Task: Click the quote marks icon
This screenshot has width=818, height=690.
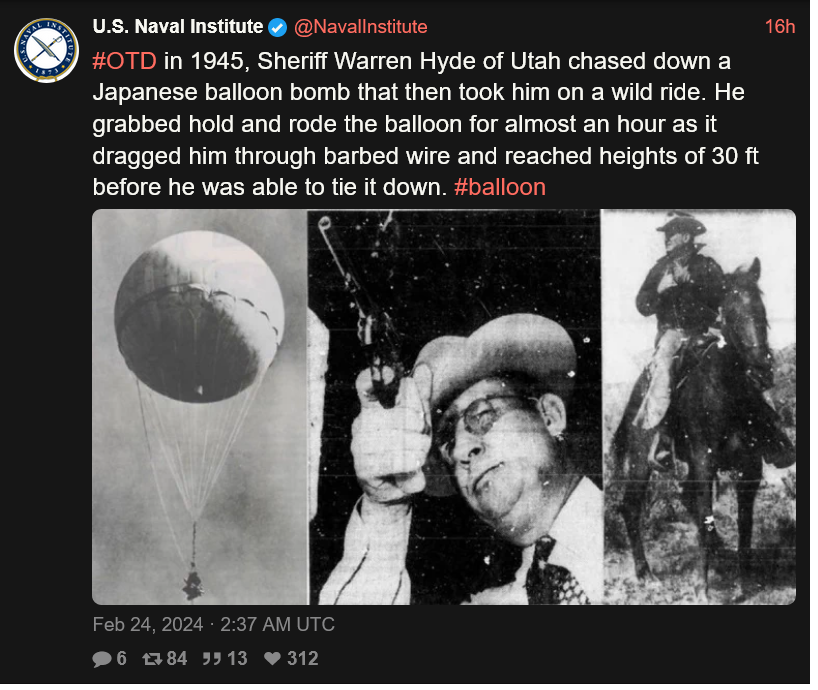Action: tap(212, 659)
